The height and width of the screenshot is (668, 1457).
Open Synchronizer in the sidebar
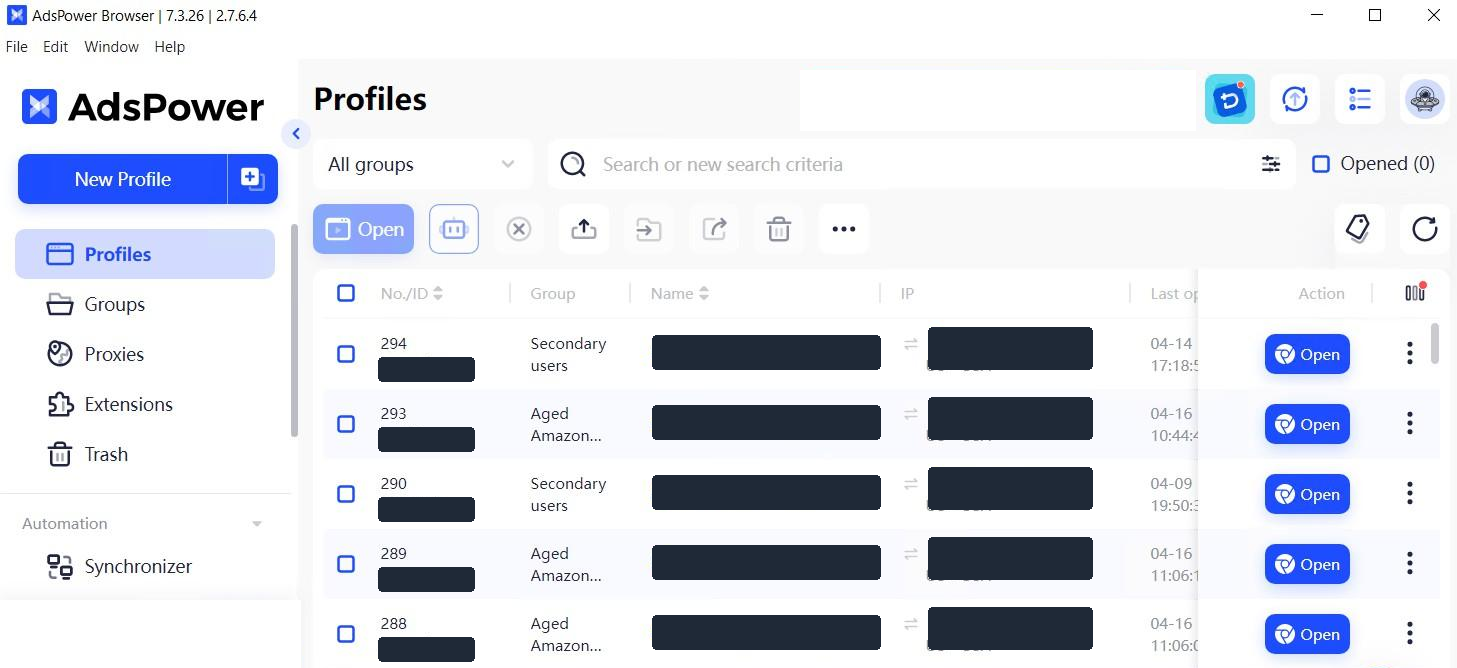click(x=145, y=566)
